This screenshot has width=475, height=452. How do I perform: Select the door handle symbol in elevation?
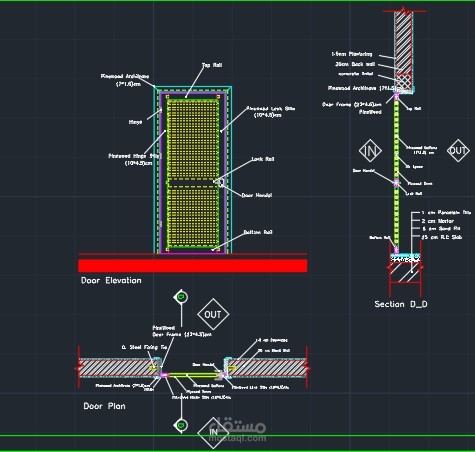coord(219,182)
